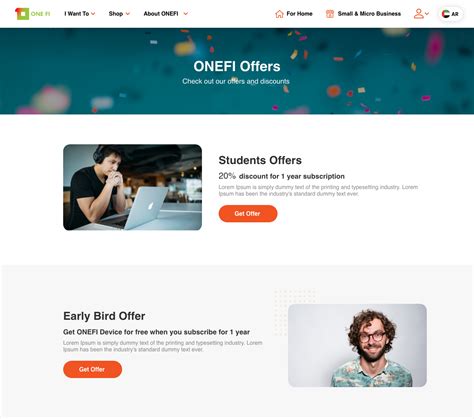
Task: Click Get Offer under Early Bird Offer
Action: pyautogui.click(x=92, y=369)
